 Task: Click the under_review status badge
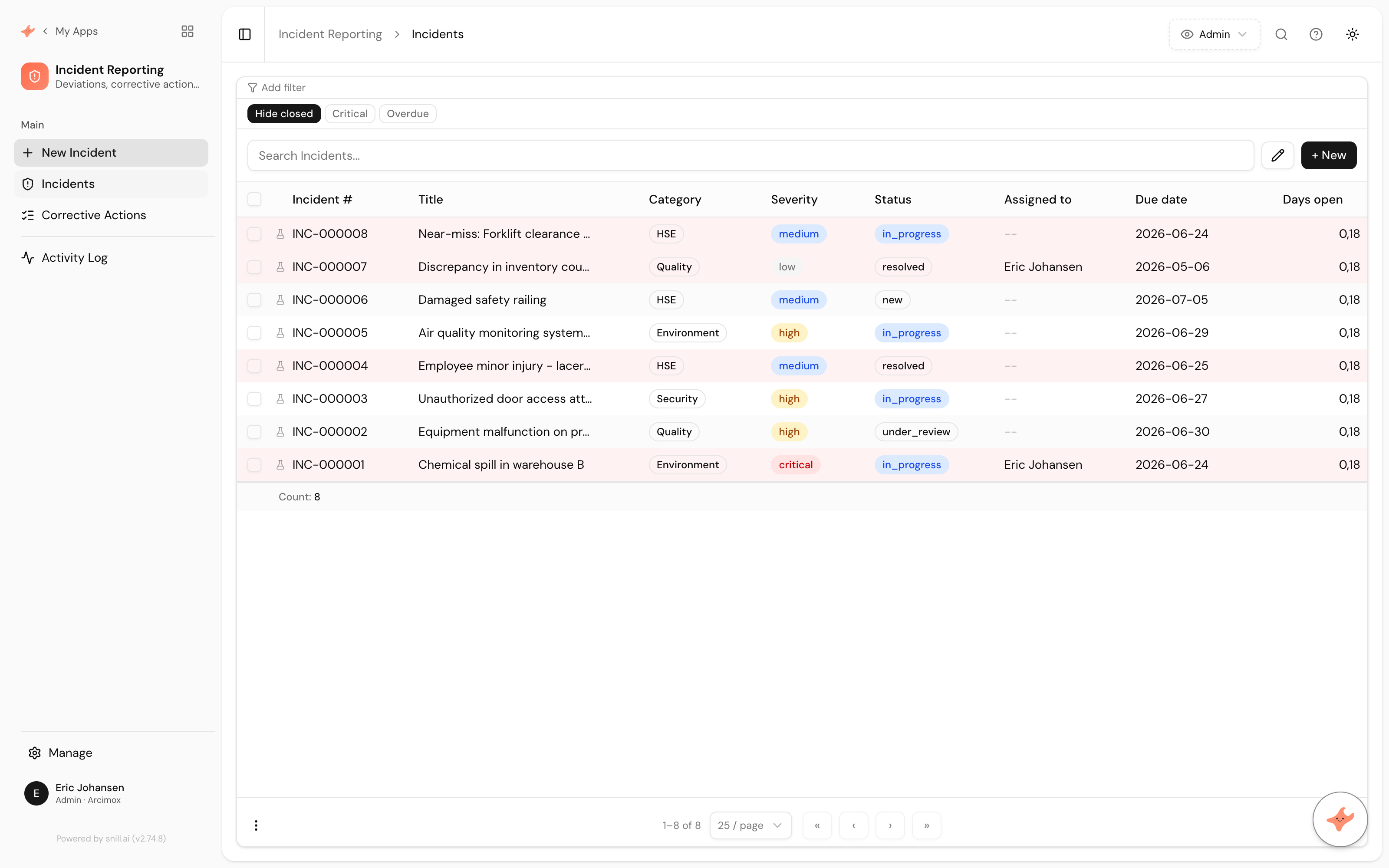coord(916,432)
